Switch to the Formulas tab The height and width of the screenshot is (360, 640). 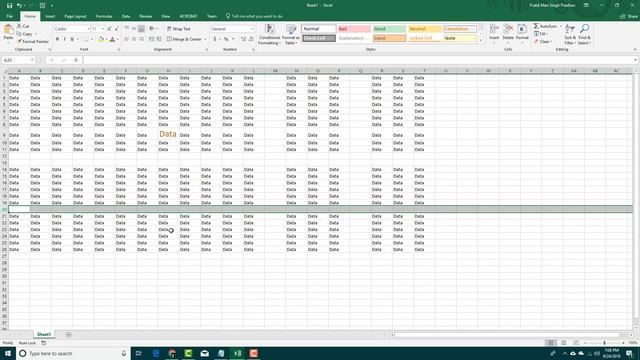click(x=104, y=16)
